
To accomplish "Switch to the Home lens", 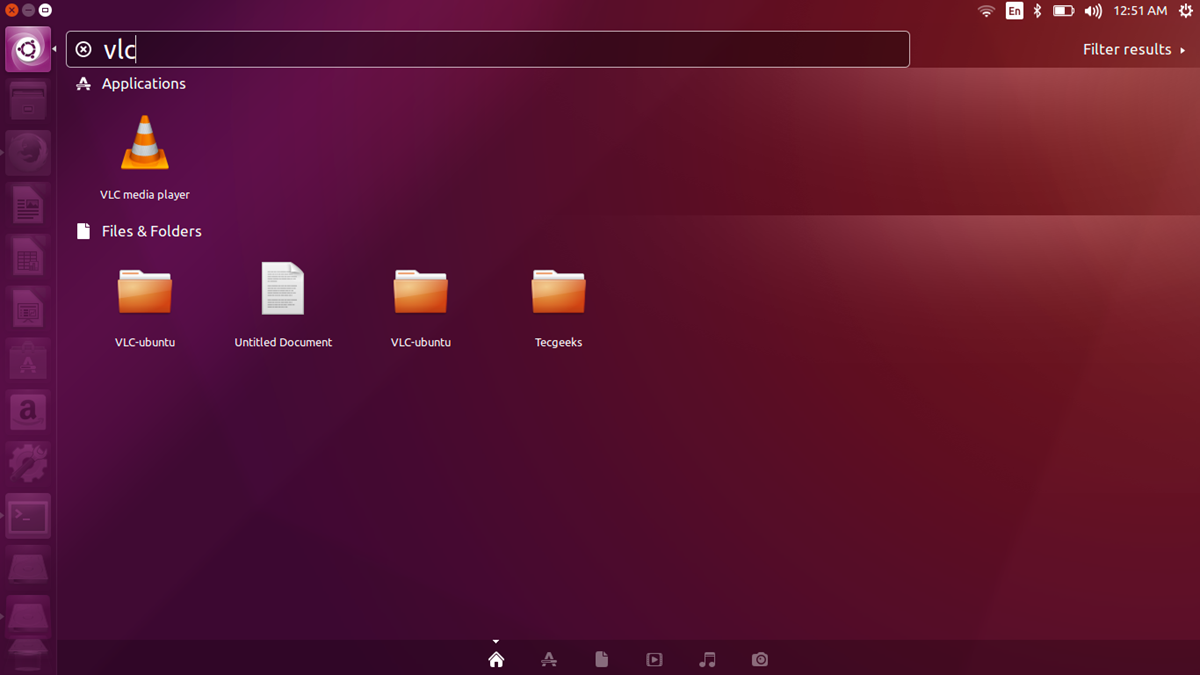I will pyautogui.click(x=496, y=659).
